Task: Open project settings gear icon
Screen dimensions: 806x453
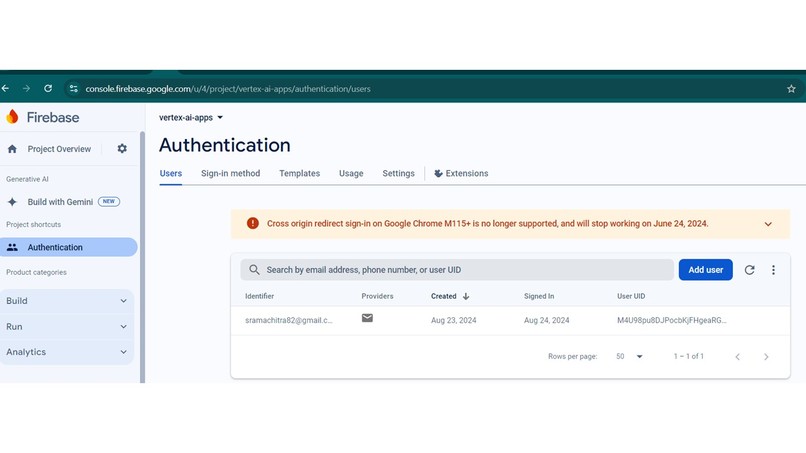Action: tap(122, 149)
